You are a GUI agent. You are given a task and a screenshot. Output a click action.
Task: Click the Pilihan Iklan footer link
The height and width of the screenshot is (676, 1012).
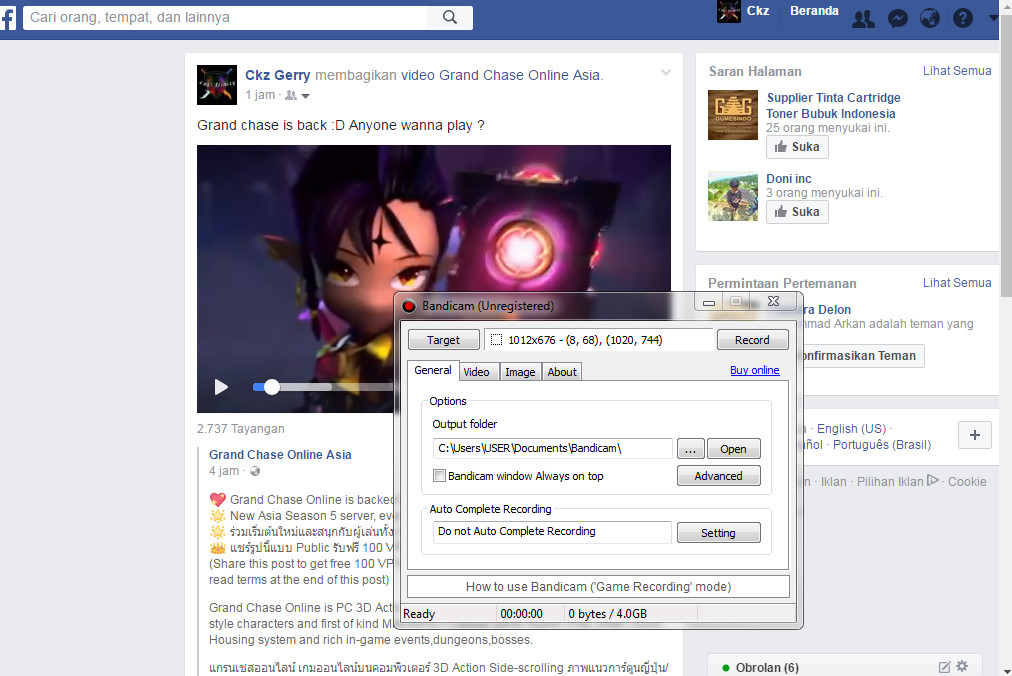click(898, 481)
